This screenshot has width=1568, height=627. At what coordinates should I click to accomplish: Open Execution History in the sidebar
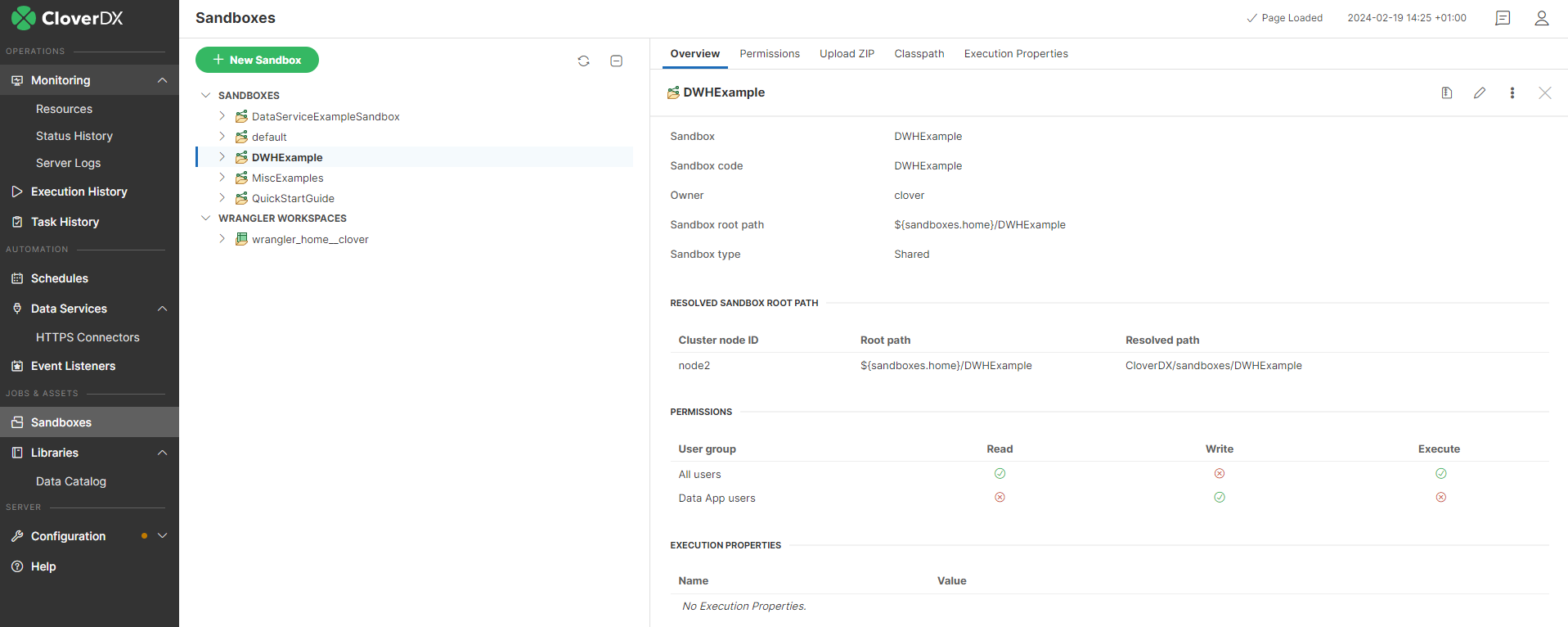[79, 192]
